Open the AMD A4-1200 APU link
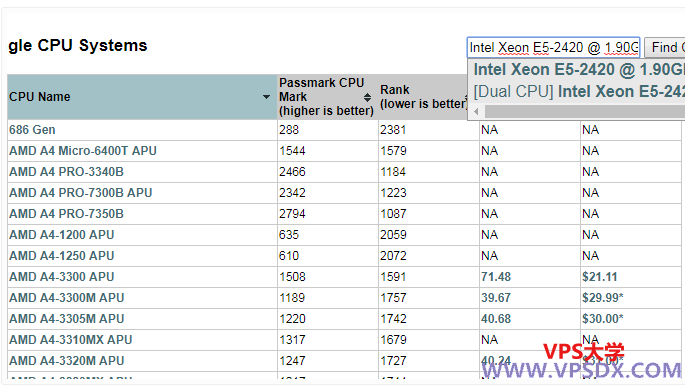 coord(62,235)
